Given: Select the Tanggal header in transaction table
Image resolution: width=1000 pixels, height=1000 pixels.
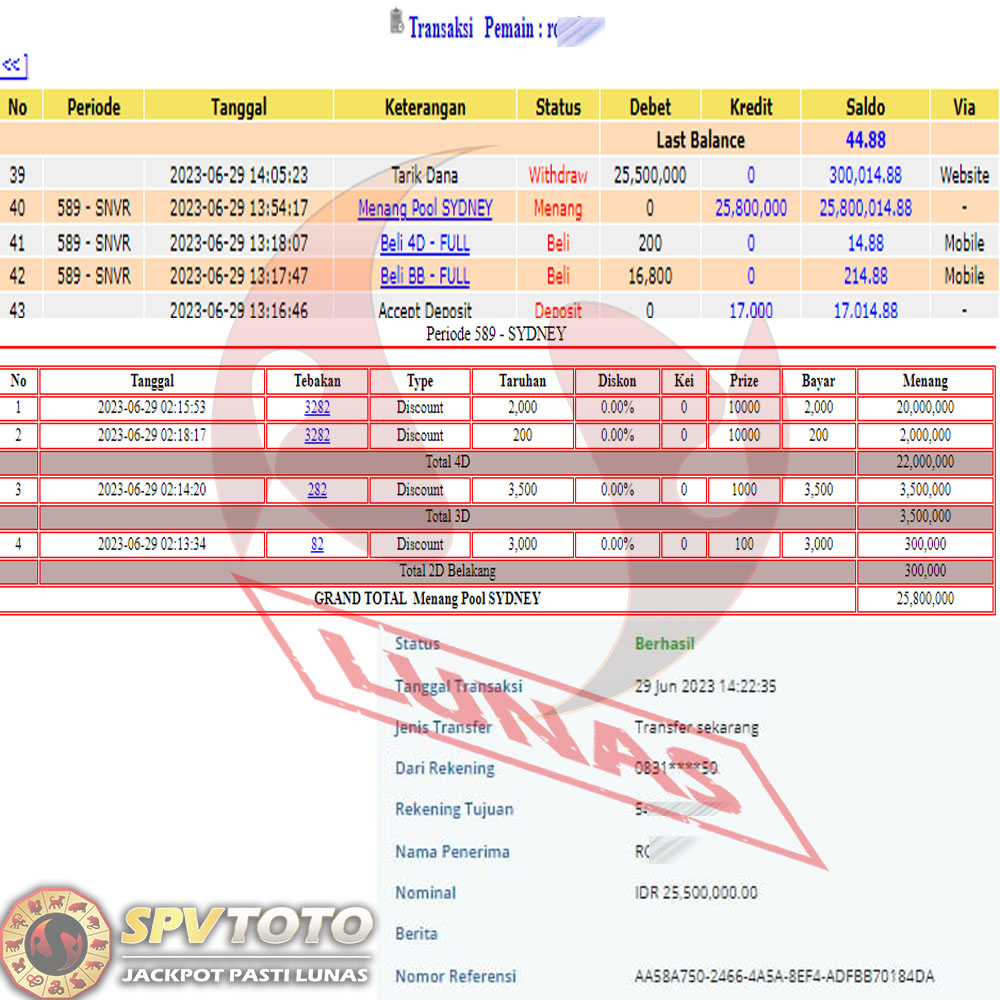Looking at the screenshot, I should coord(239,106).
